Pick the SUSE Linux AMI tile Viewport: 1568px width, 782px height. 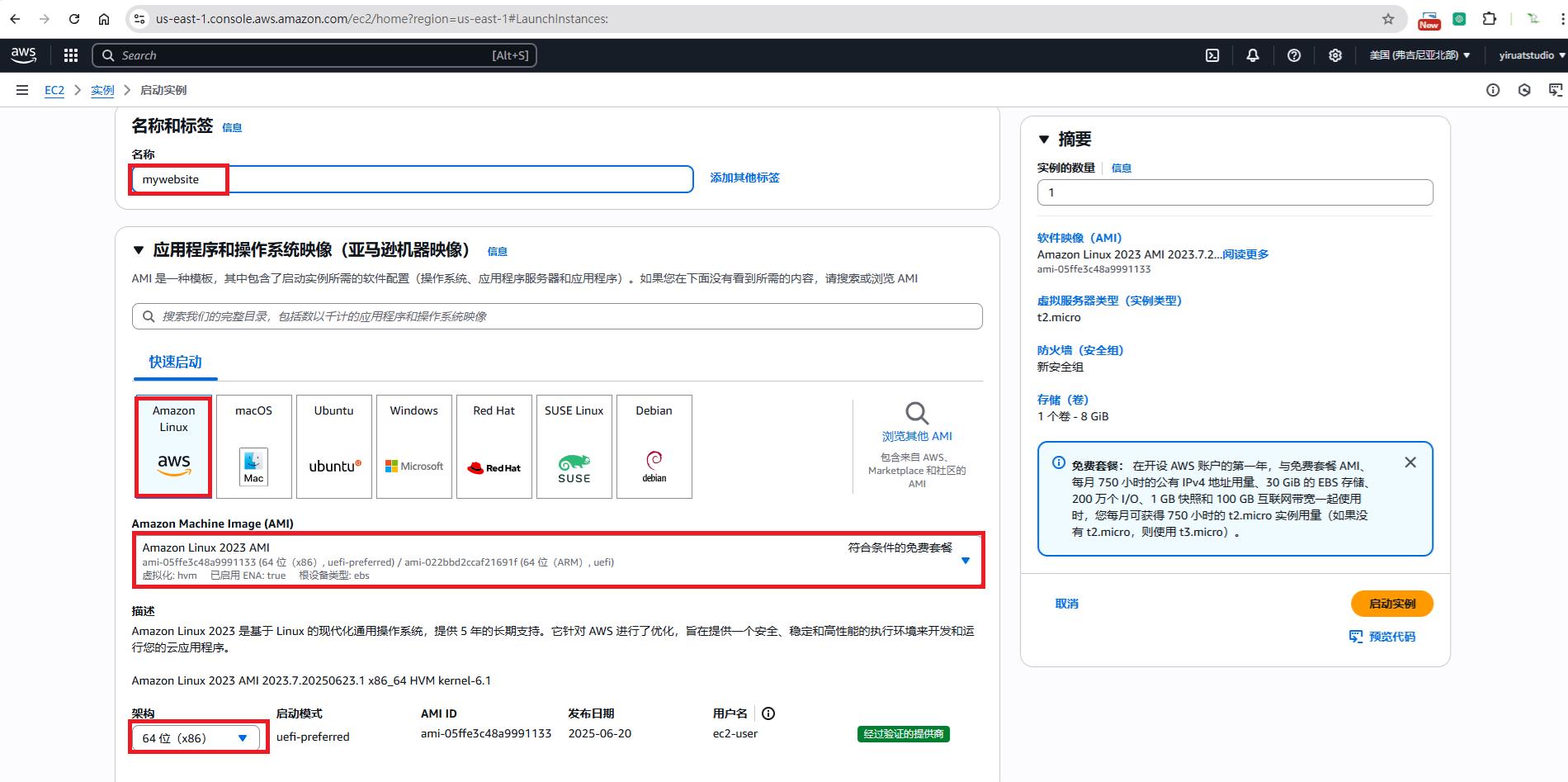574,447
